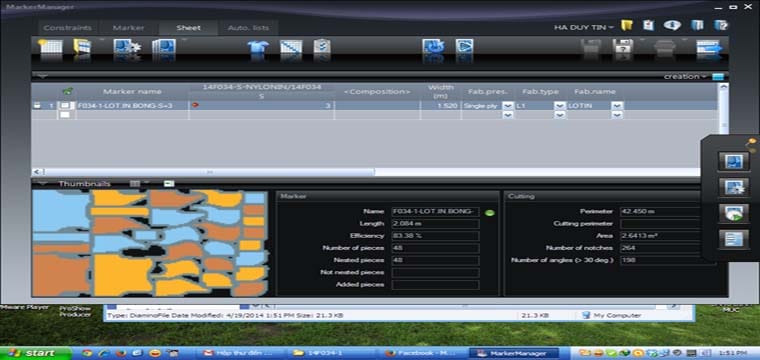The height and width of the screenshot is (360, 760).
Task: Switch to the Constraints tab
Action: pos(67,28)
